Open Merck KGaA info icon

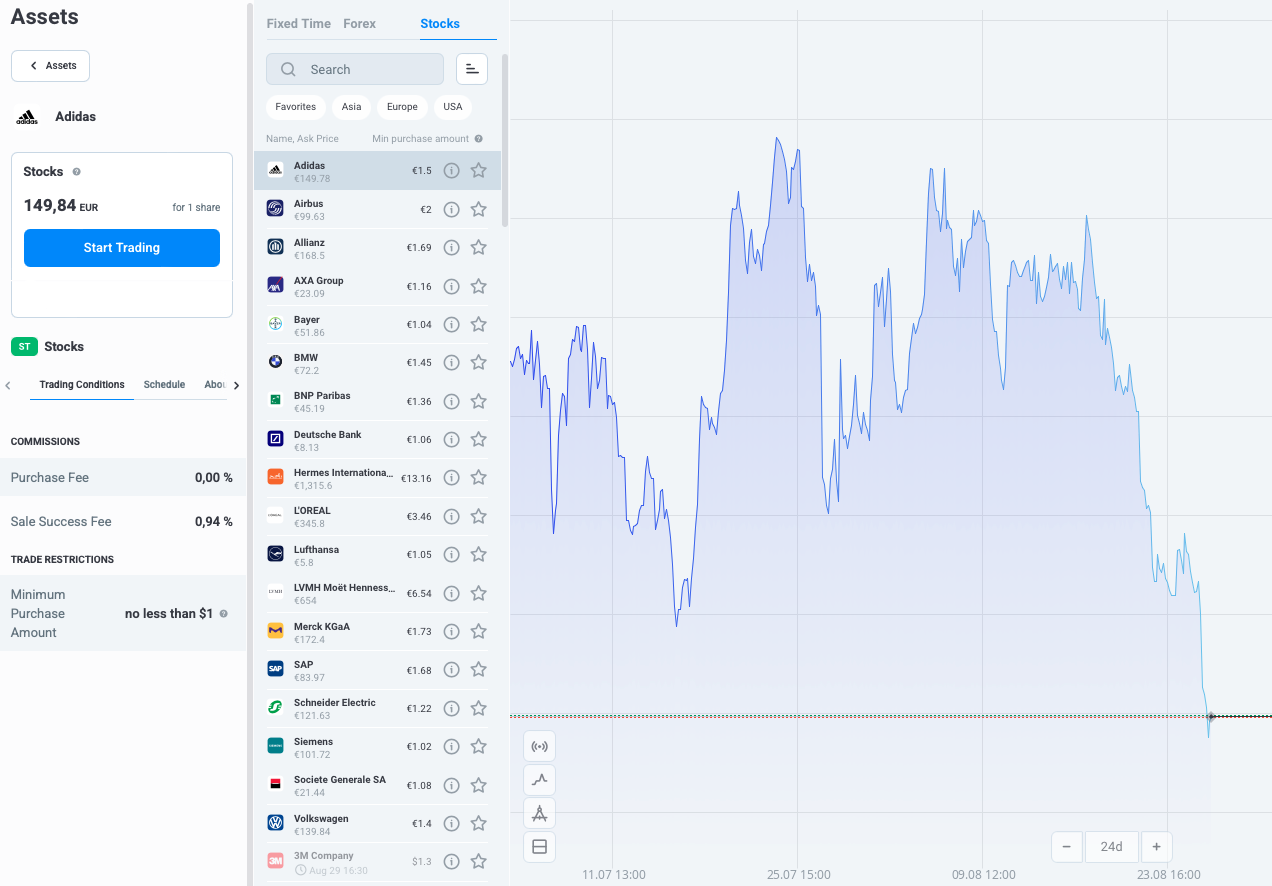pos(451,631)
